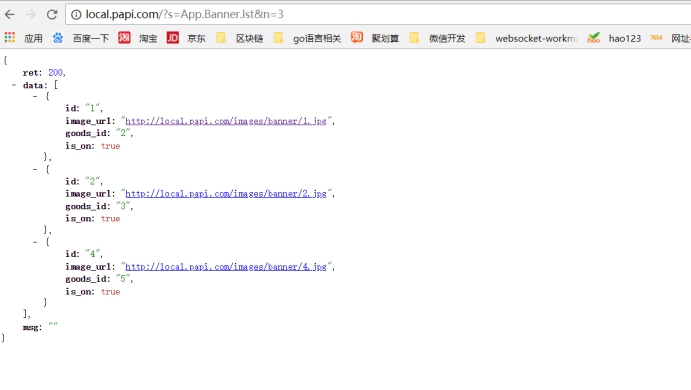Open the 百度一下 bookmark paw icon
Image resolution: width=691 pixels, height=390 pixels.
57,38
